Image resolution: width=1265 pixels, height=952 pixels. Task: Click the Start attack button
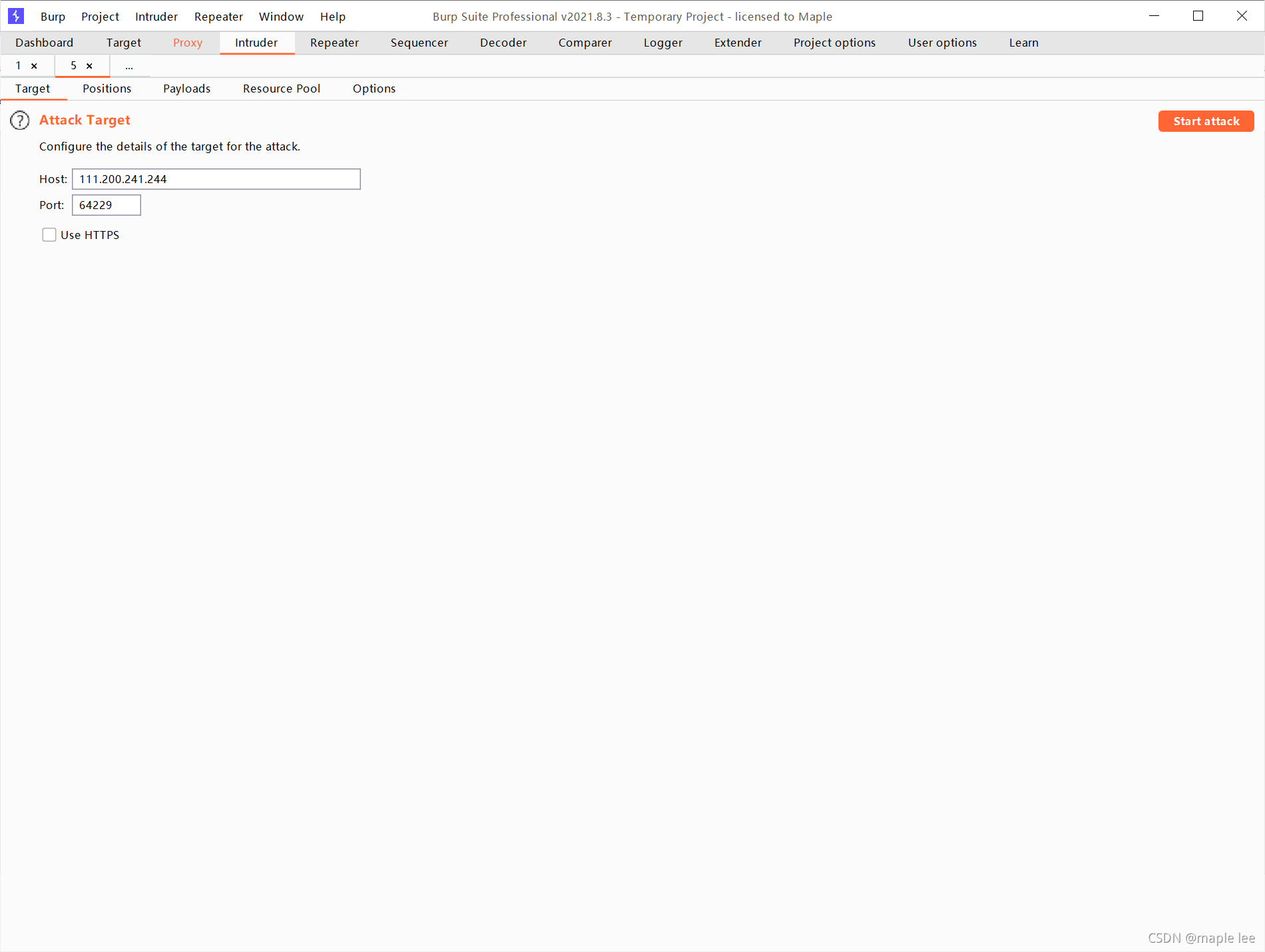(x=1206, y=121)
